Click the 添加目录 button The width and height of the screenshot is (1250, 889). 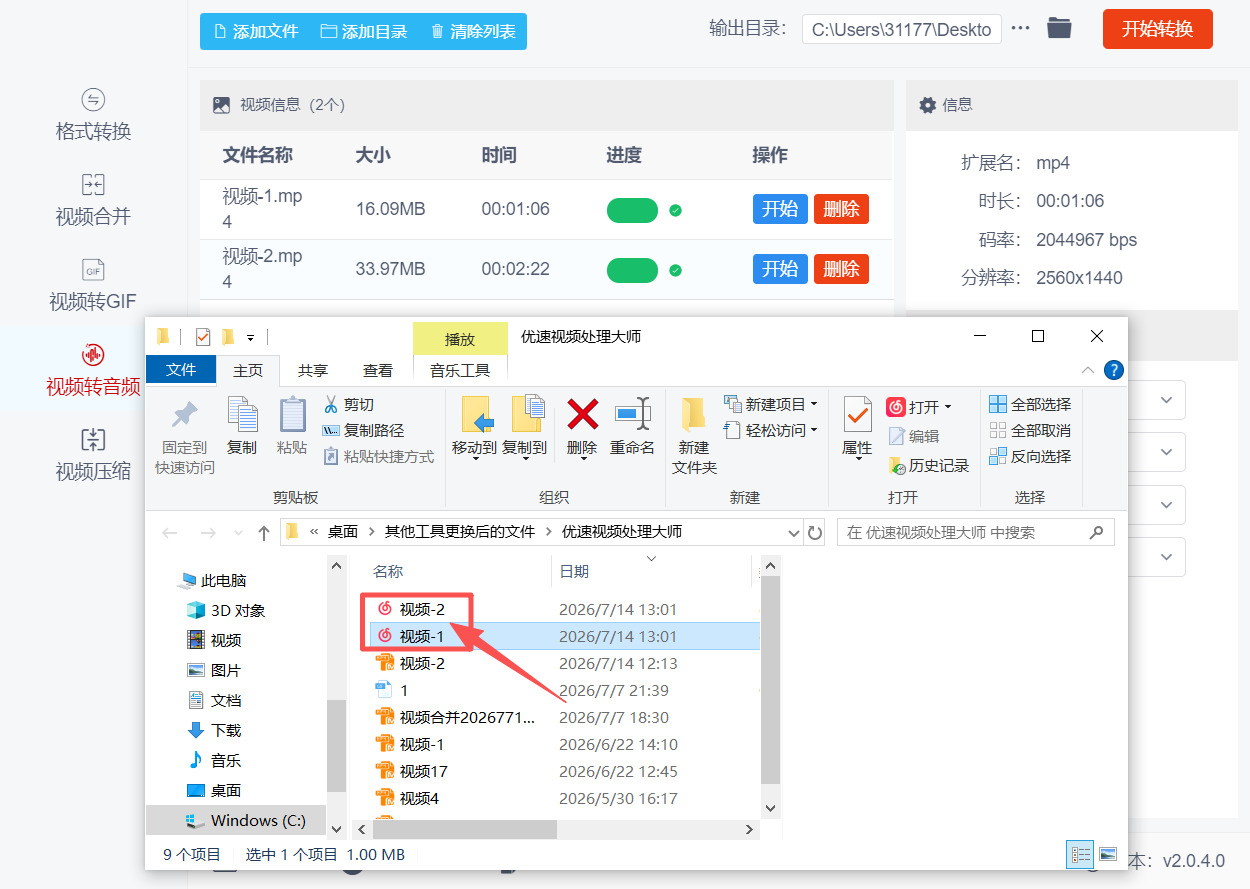(364, 31)
